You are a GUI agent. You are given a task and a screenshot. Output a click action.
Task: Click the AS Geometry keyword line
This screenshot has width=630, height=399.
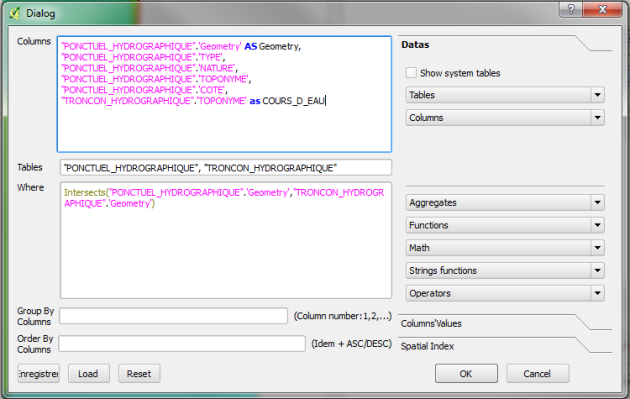pos(181,47)
